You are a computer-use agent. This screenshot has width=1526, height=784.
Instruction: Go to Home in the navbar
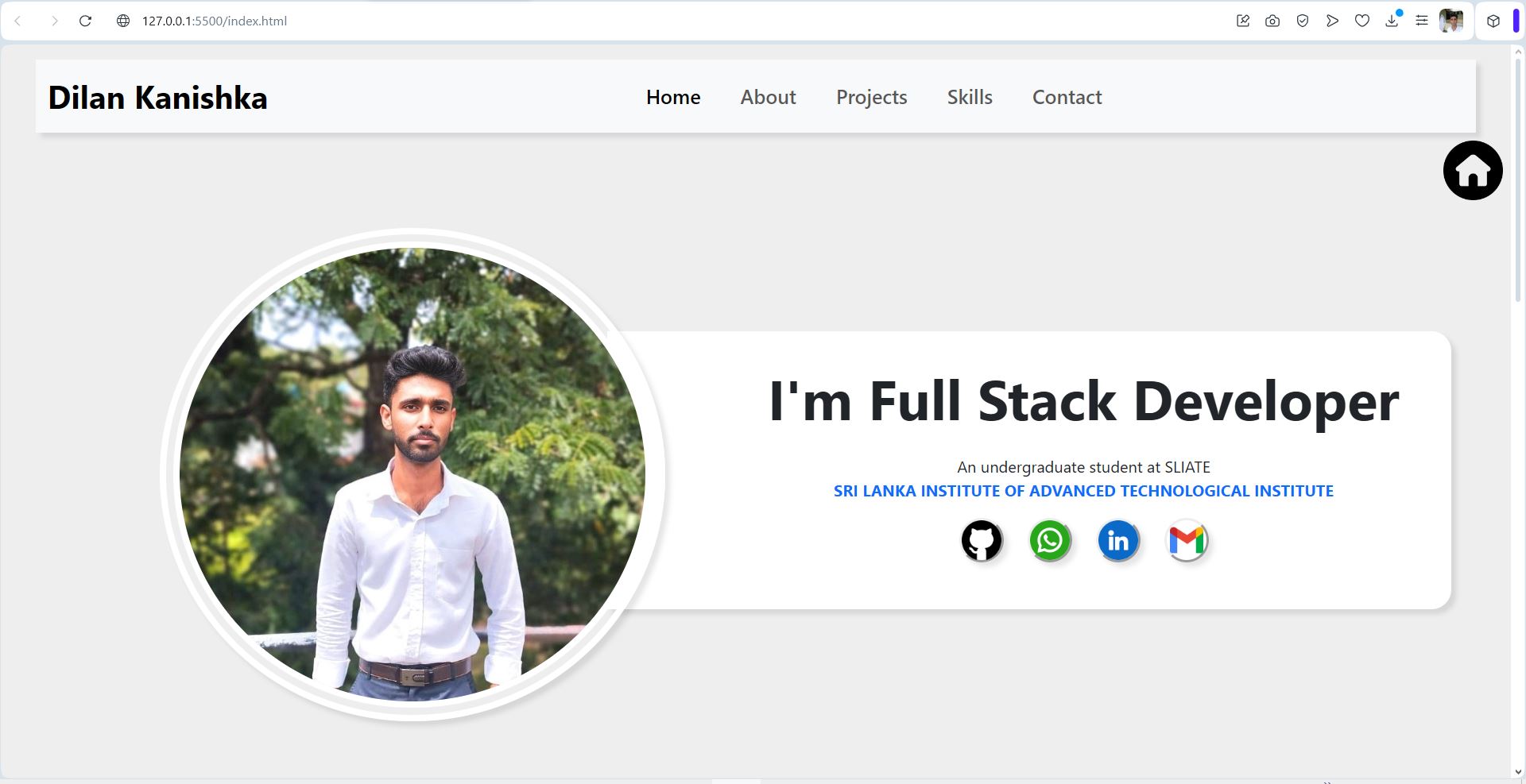point(673,97)
